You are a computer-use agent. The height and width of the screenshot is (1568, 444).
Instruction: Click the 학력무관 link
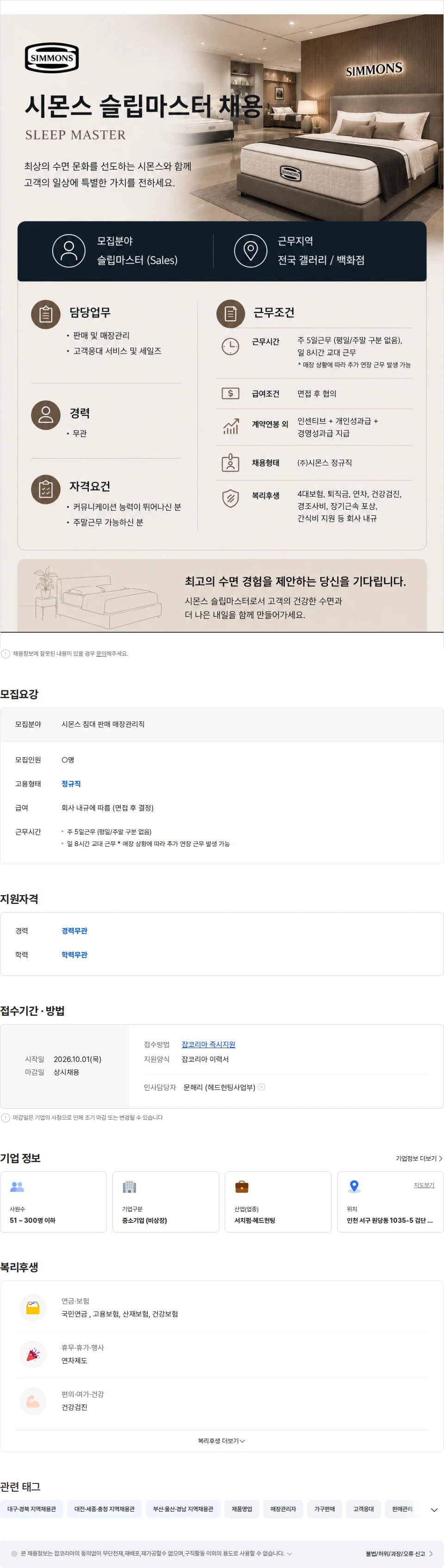pos(74,955)
